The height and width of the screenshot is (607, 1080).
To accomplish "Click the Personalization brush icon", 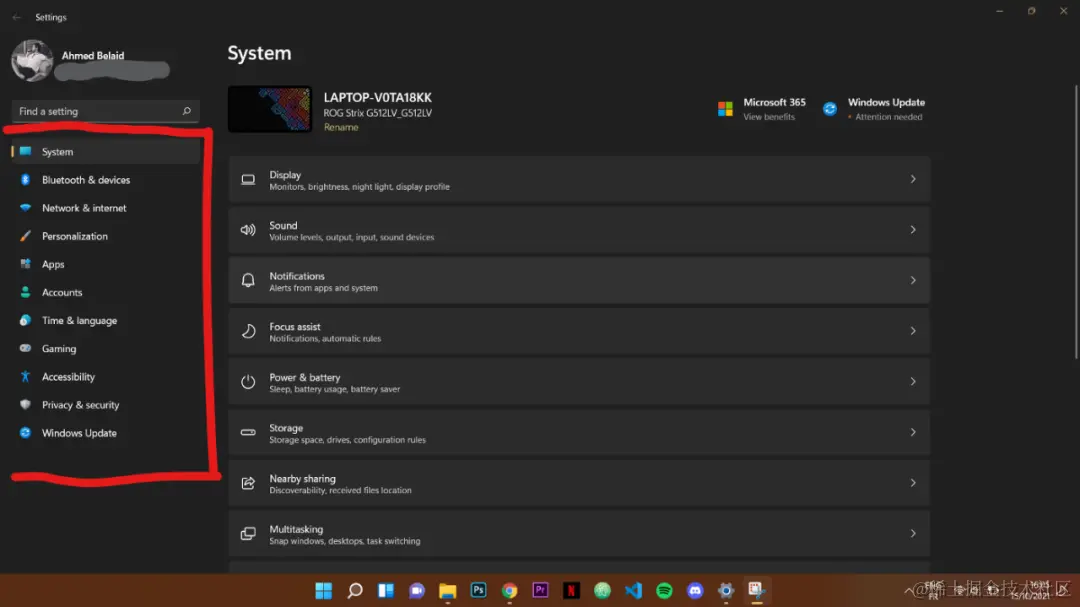I will 25,236.
